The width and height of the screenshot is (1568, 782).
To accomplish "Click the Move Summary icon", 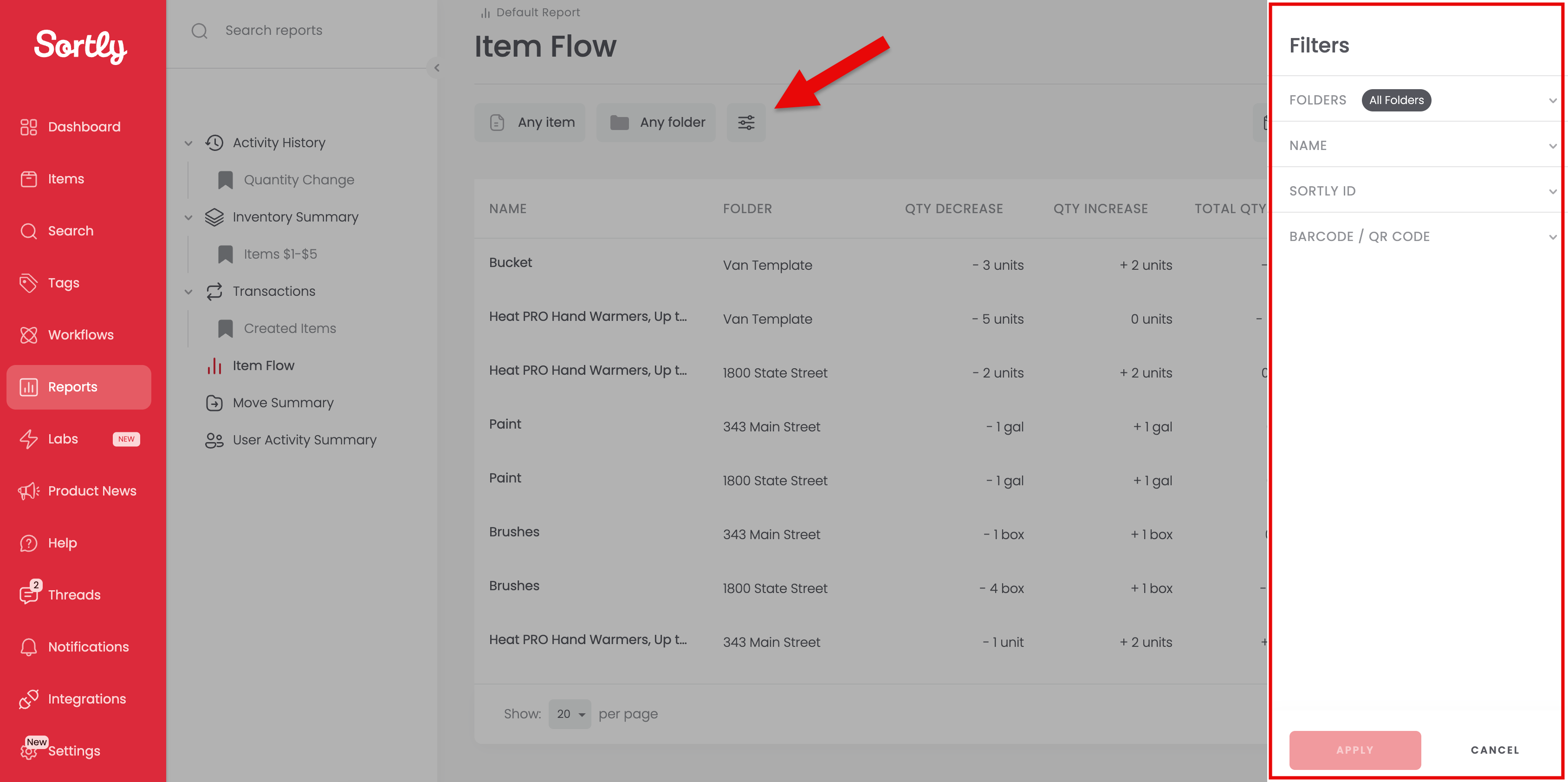I will coord(214,403).
